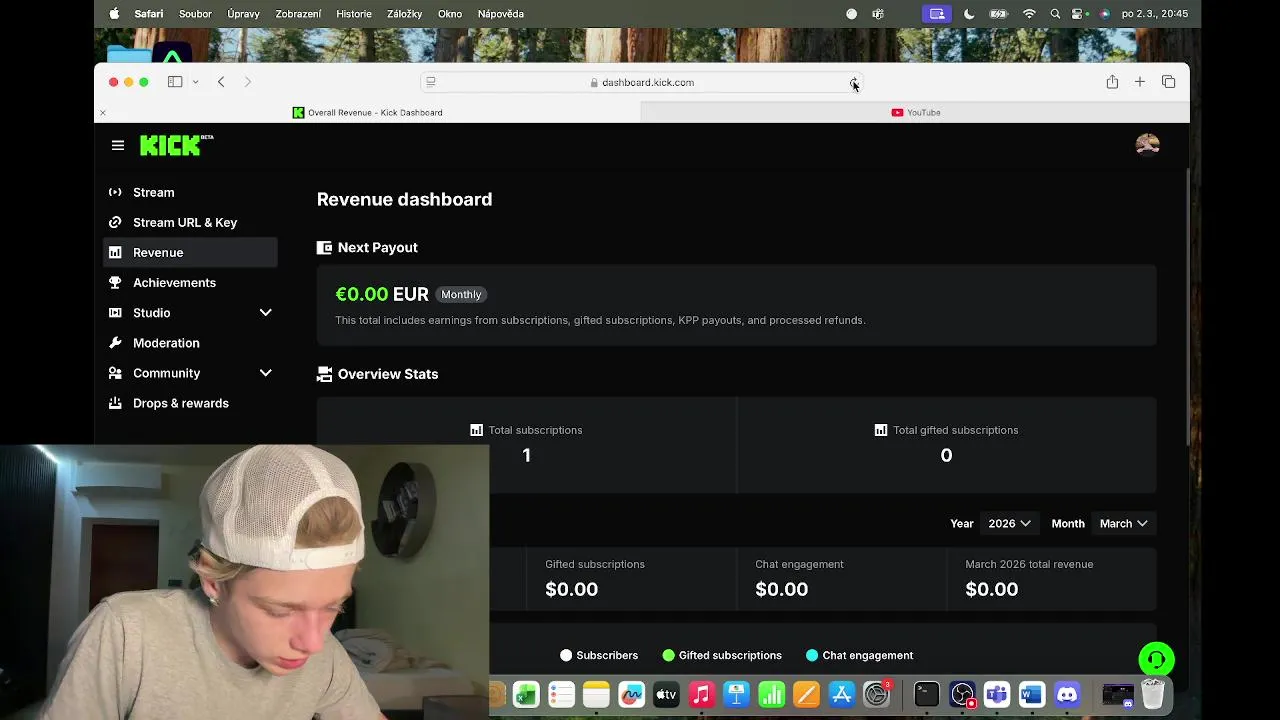Click the Moderation wrench icon
The height and width of the screenshot is (720, 1280).
115,342
